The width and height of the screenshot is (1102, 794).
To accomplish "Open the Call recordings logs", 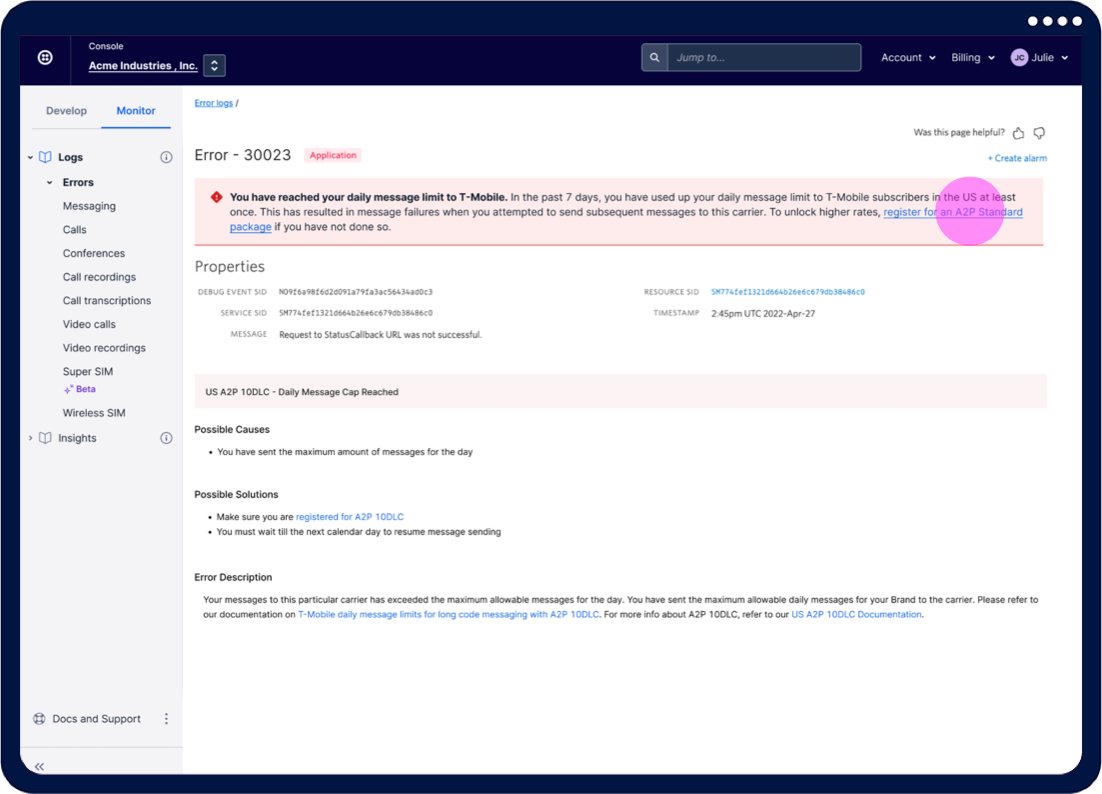I will (x=99, y=277).
